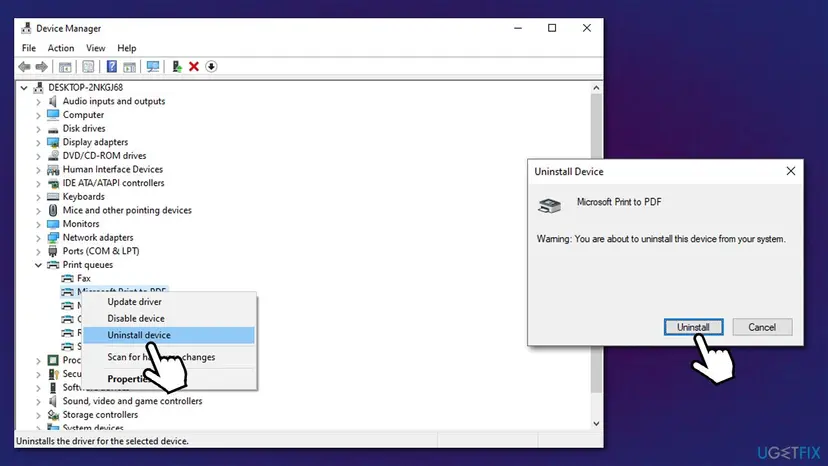This screenshot has width=828, height=466.
Task: Click the speaker icon beside Audio inputs and outputs
Action: (x=53, y=101)
